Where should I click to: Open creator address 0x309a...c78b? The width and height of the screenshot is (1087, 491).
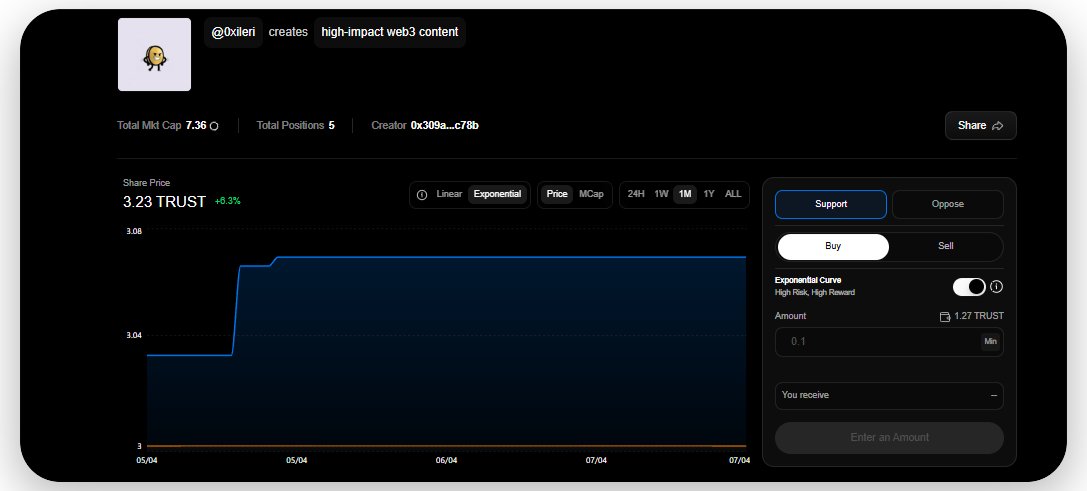444,126
